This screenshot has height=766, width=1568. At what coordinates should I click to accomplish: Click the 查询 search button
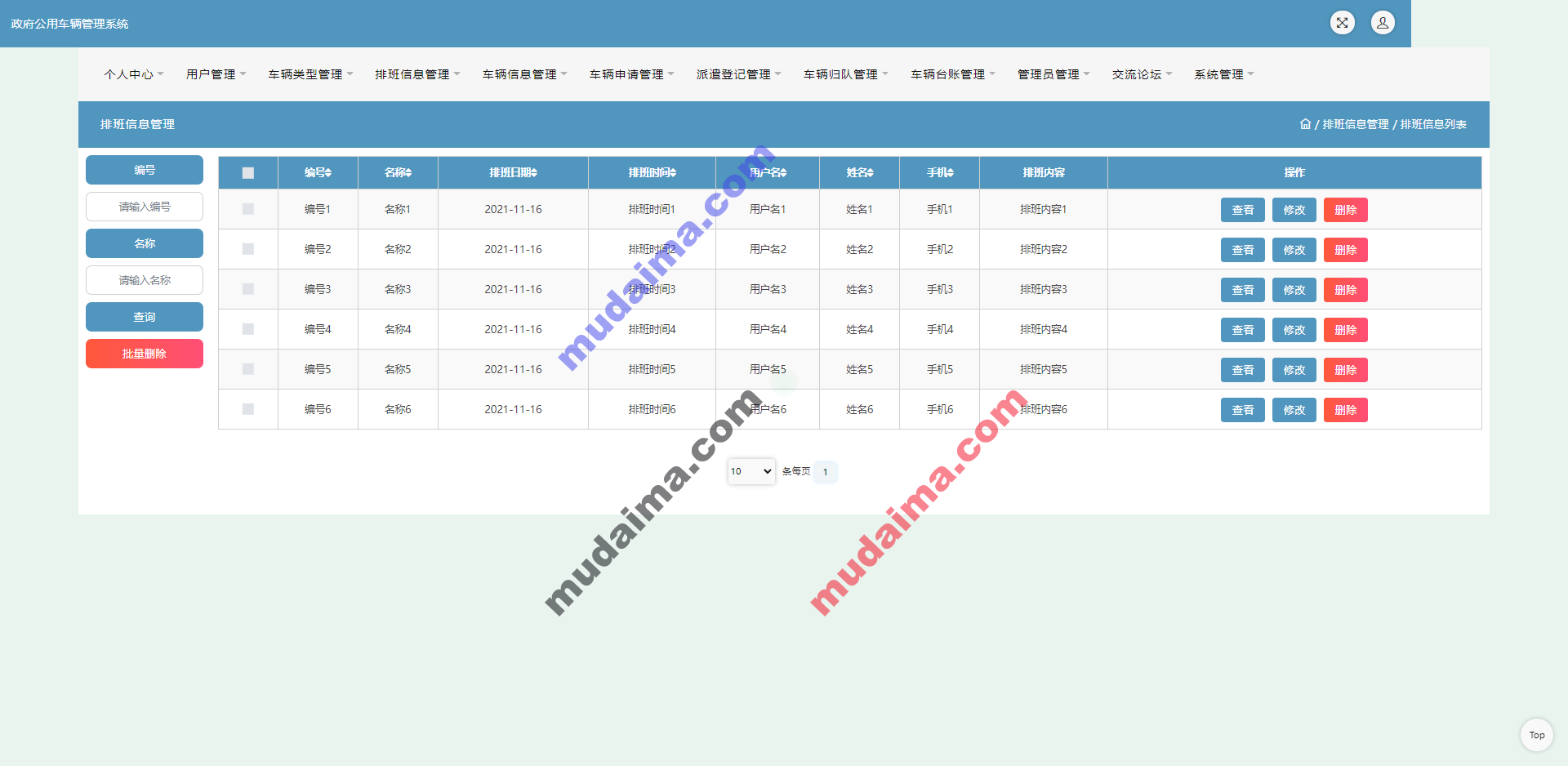click(x=145, y=317)
